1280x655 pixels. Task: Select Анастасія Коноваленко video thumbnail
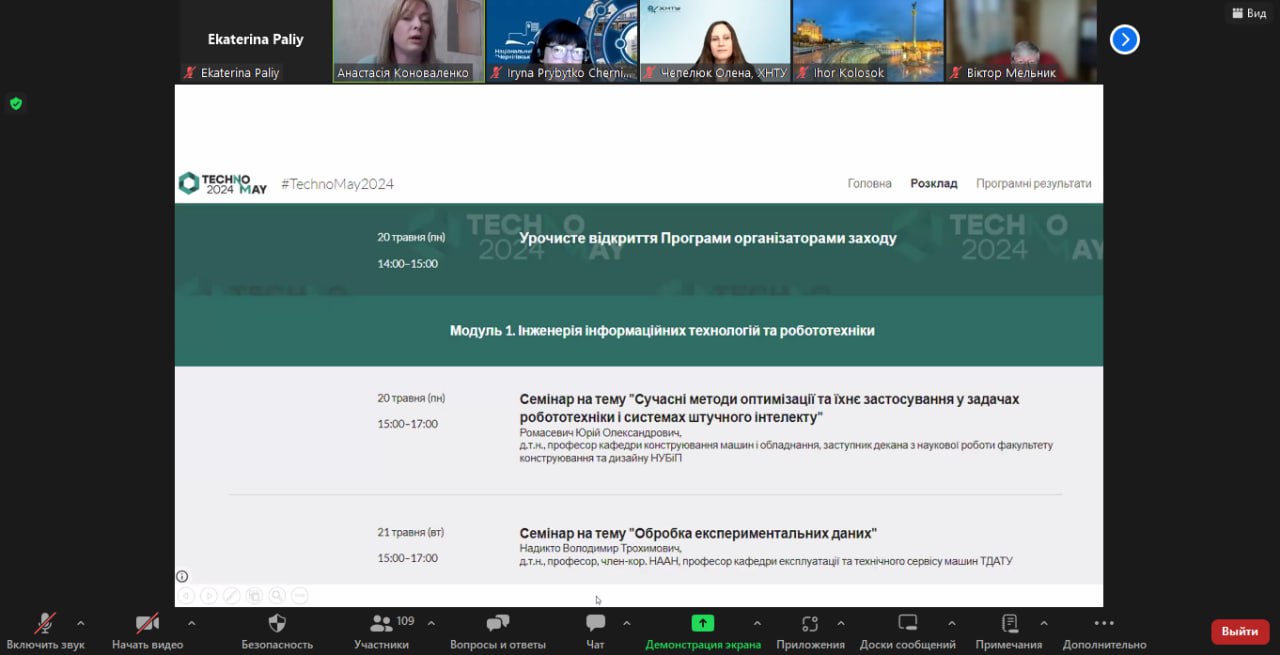click(x=408, y=41)
